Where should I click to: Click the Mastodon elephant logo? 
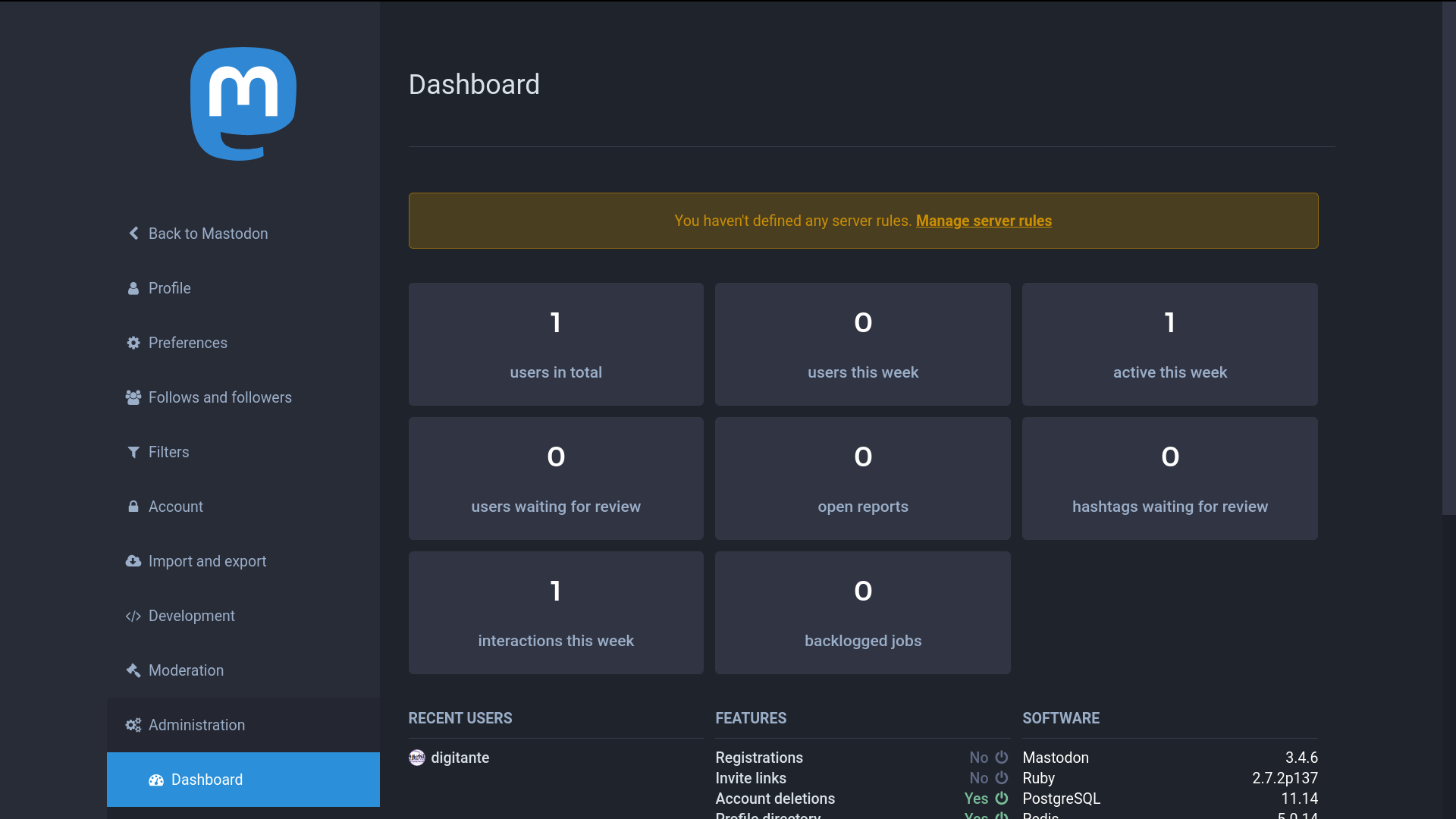pos(243,104)
